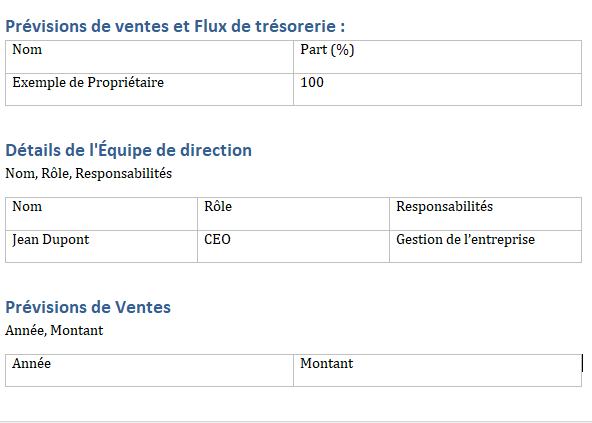Viewport: 592px width, 423px height.
Task: Click the Gestion de l'entreprise cell
Action: [486, 246]
